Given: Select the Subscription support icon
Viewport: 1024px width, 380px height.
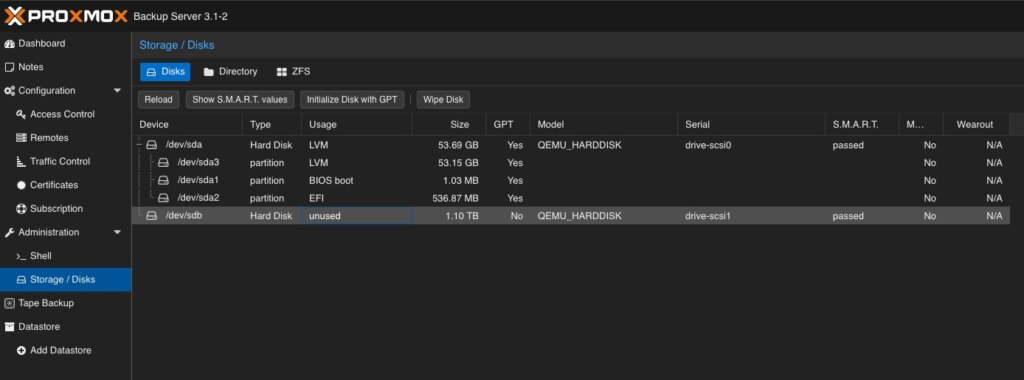Looking at the screenshot, I should (x=21, y=209).
